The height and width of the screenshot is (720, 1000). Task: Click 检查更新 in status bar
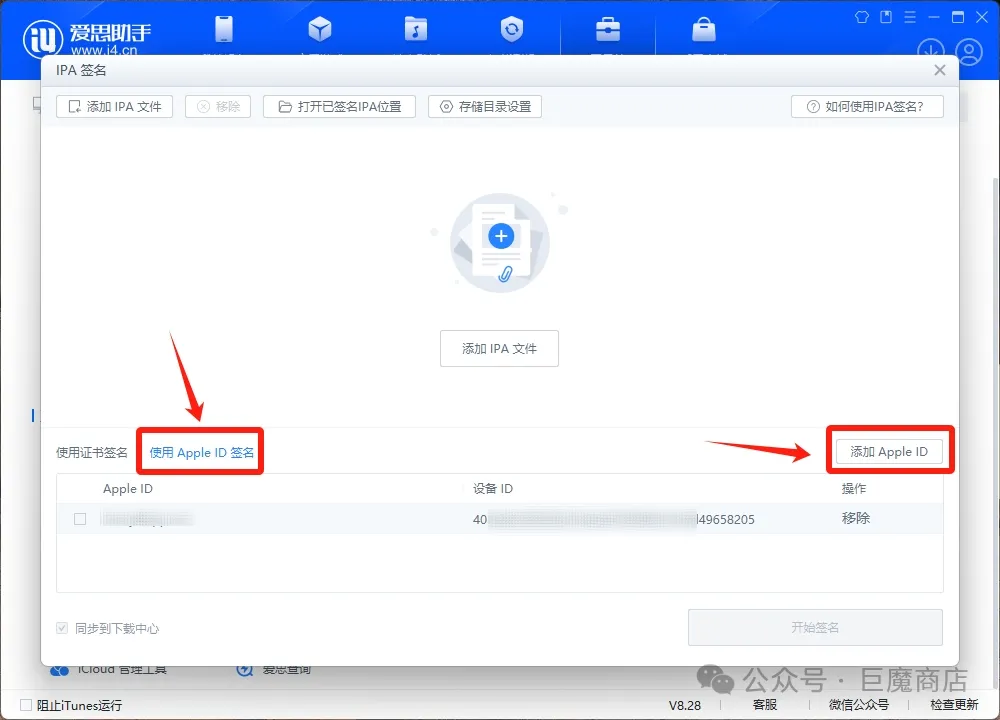point(954,705)
